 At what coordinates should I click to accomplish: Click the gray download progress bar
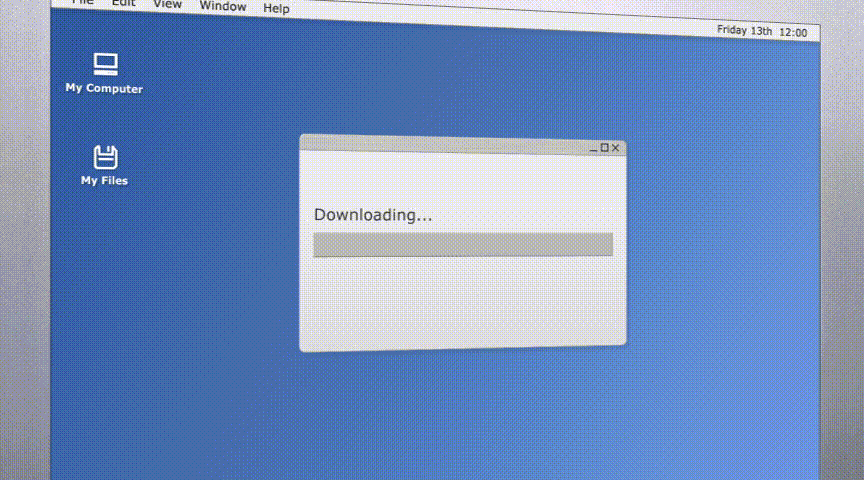coord(462,245)
